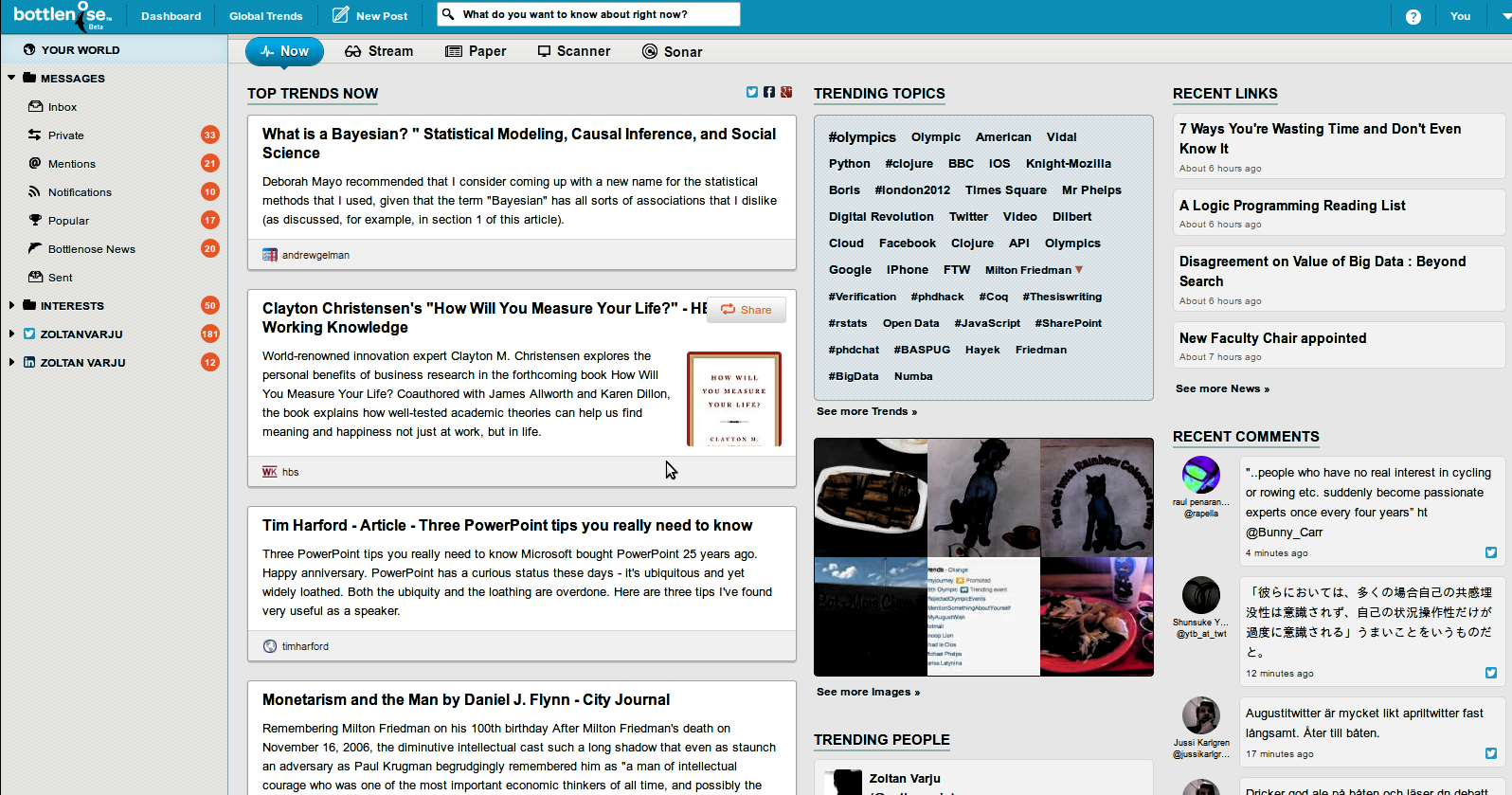Click Twitter icon on Jussi Karlgren comment

(1491, 753)
